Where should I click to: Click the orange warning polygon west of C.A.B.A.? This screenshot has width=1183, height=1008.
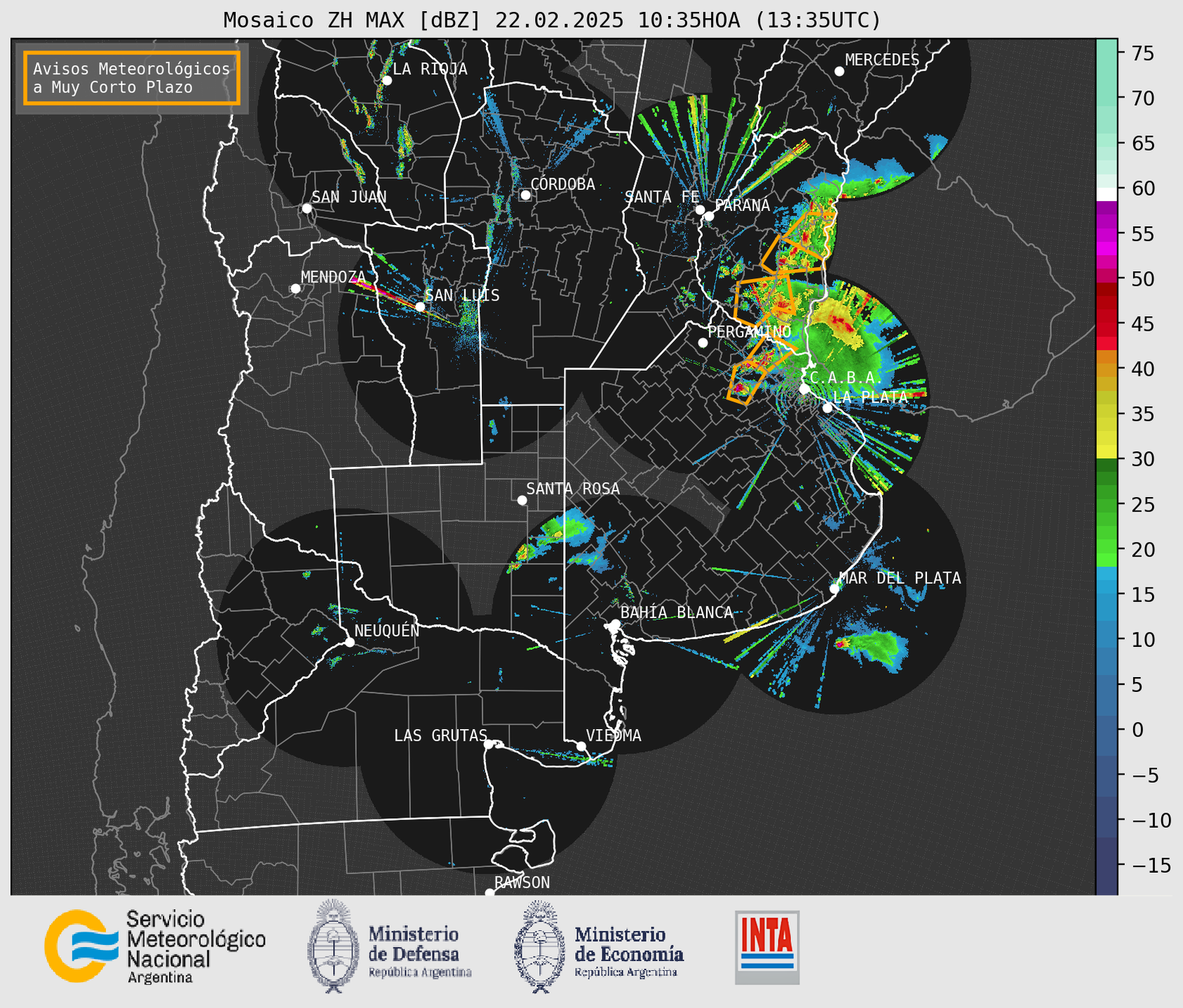click(745, 383)
